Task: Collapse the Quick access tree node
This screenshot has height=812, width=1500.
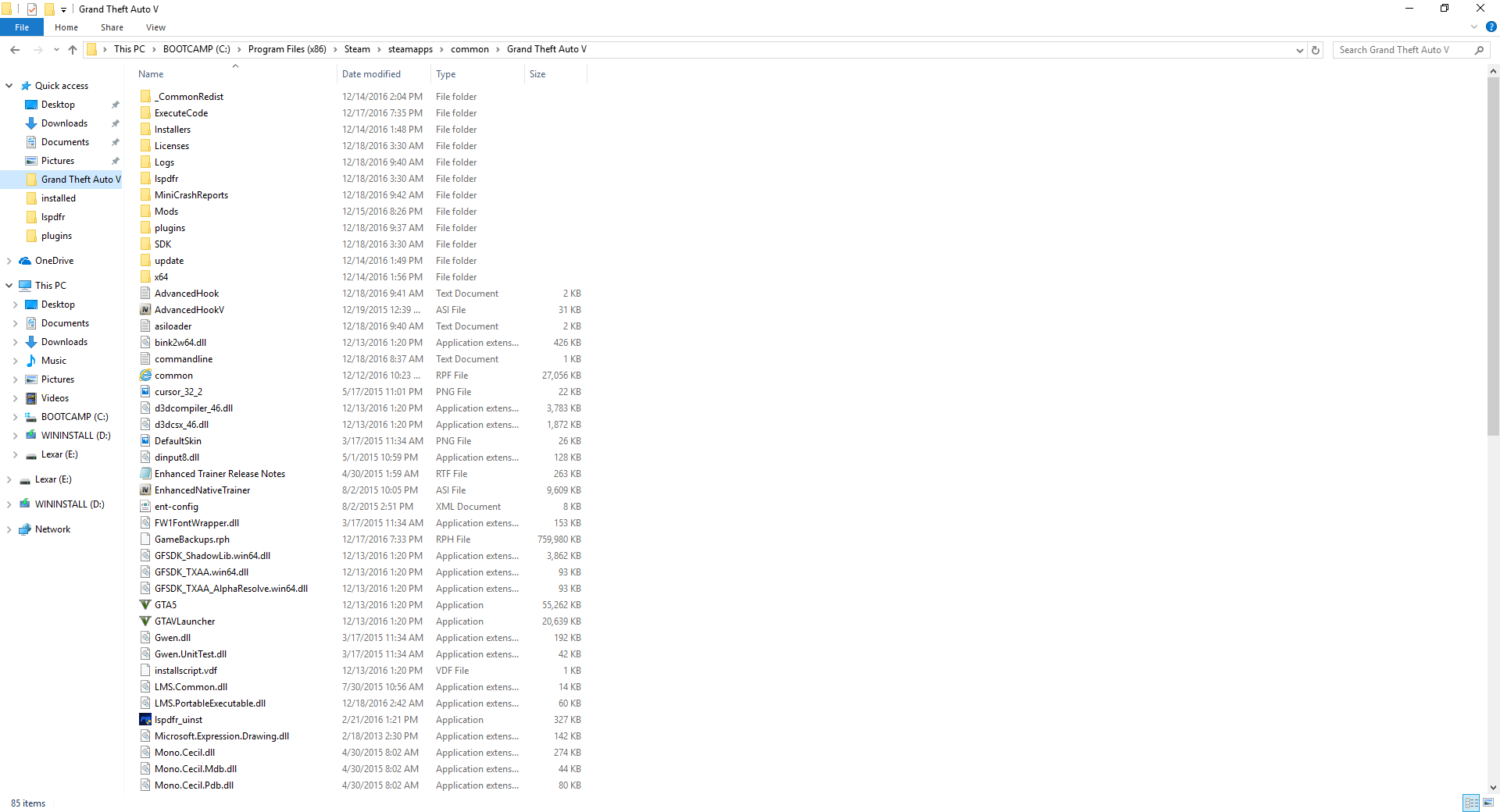Action: point(9,86)
